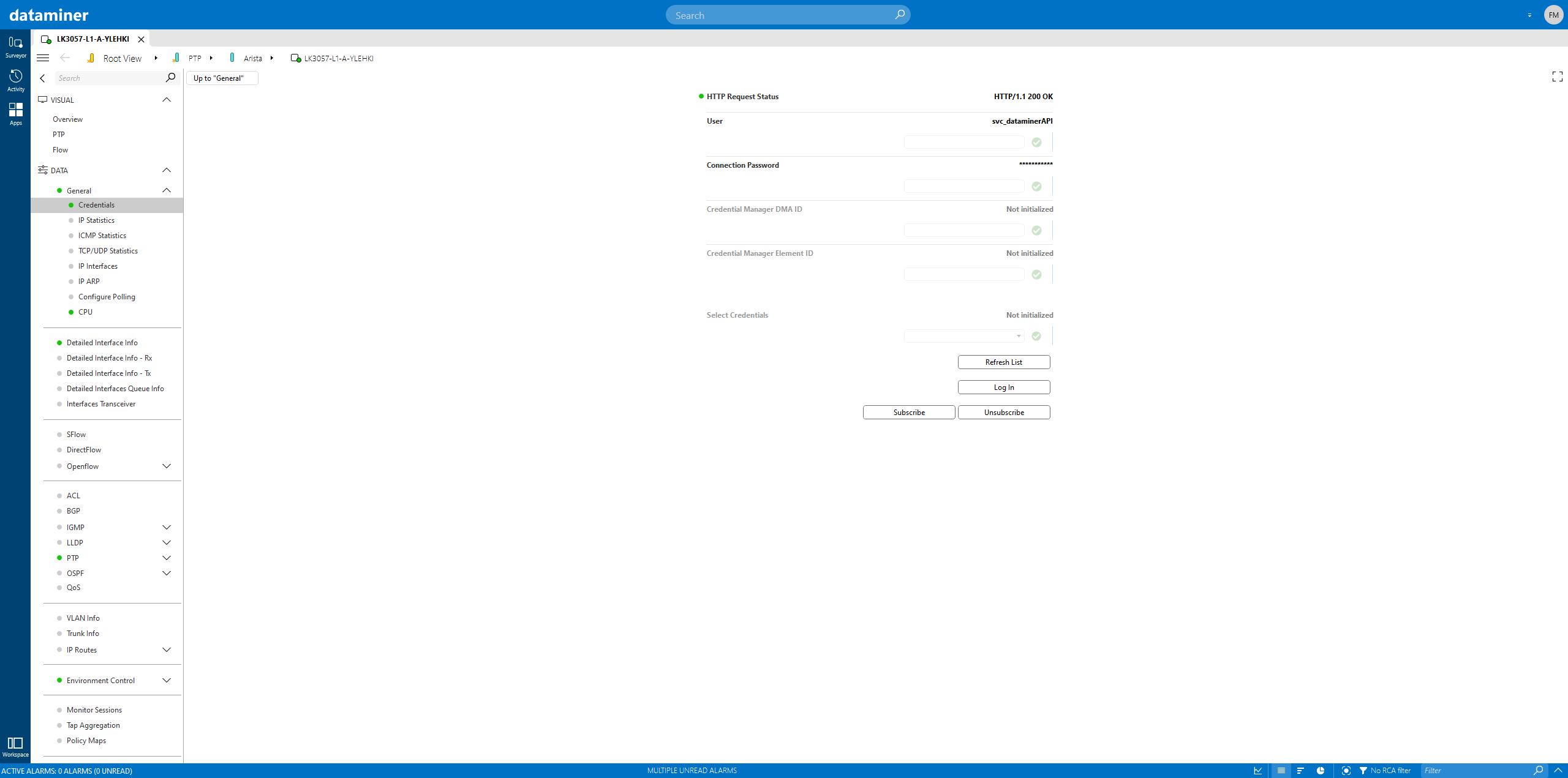Screen dimensions: 1568x778
Task: Click the alarm filter search magnifier
Action: [x=1538, y=771]
